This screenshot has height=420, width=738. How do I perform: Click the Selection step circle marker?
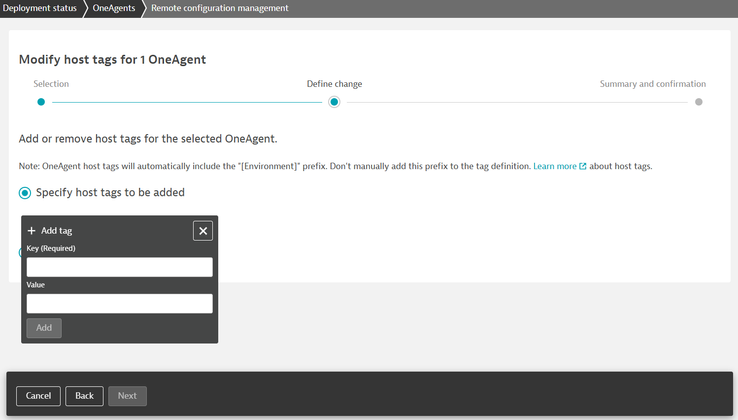pyautogui.click(x=41, y=102)
